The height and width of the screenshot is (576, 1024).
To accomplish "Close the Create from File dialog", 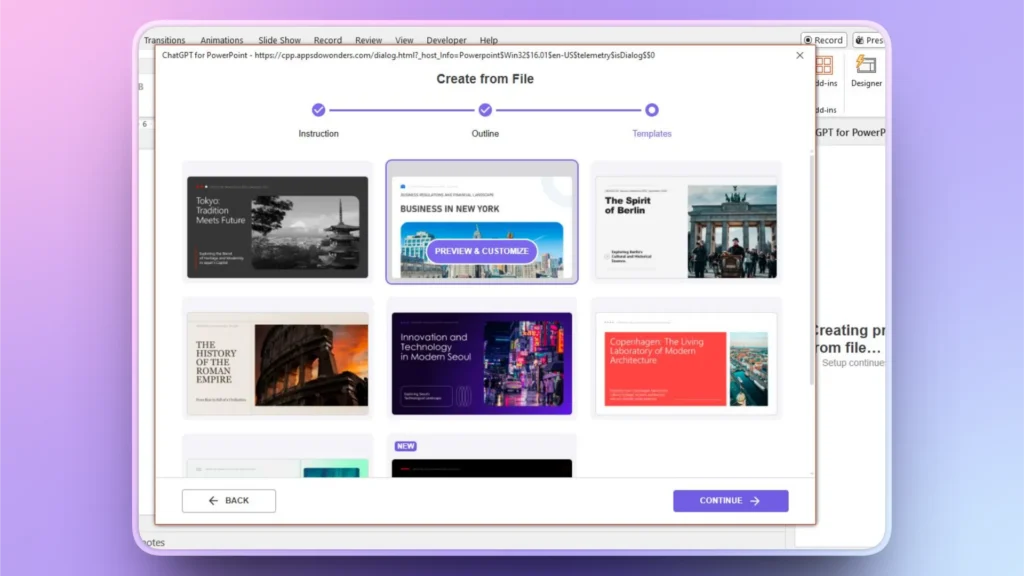I will (x=799, y=55).
